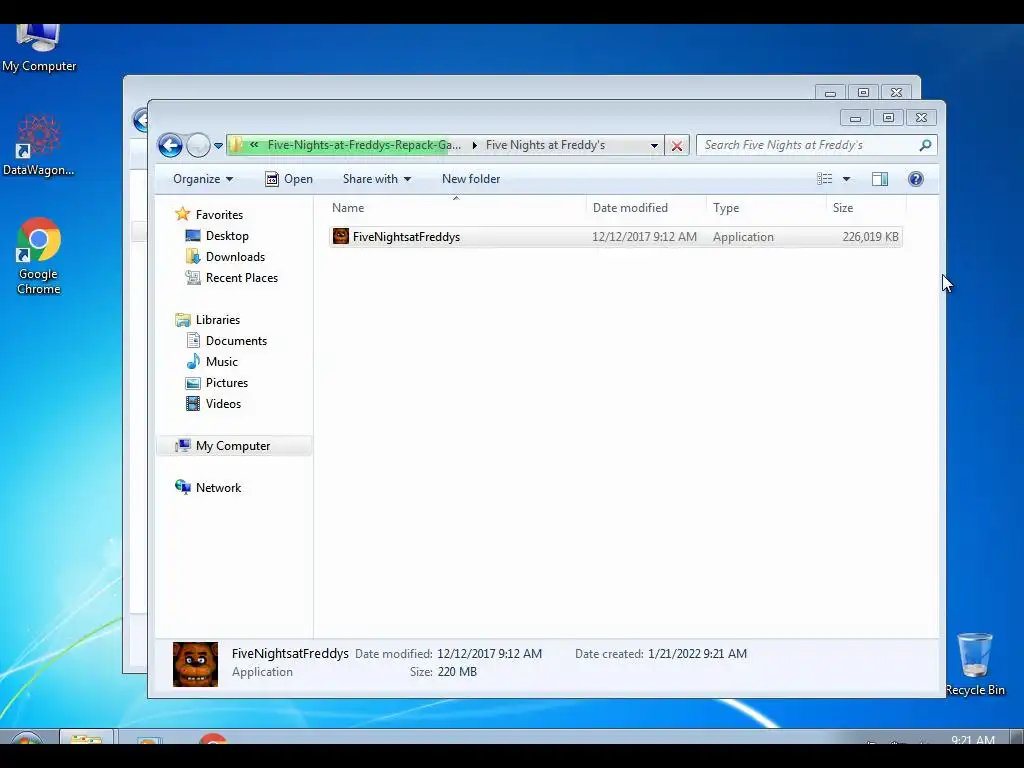
Task: Select the Five-Nights-at-Freddys-Repack-Ga... breadcrumb
Action: (x=364, y=145)
